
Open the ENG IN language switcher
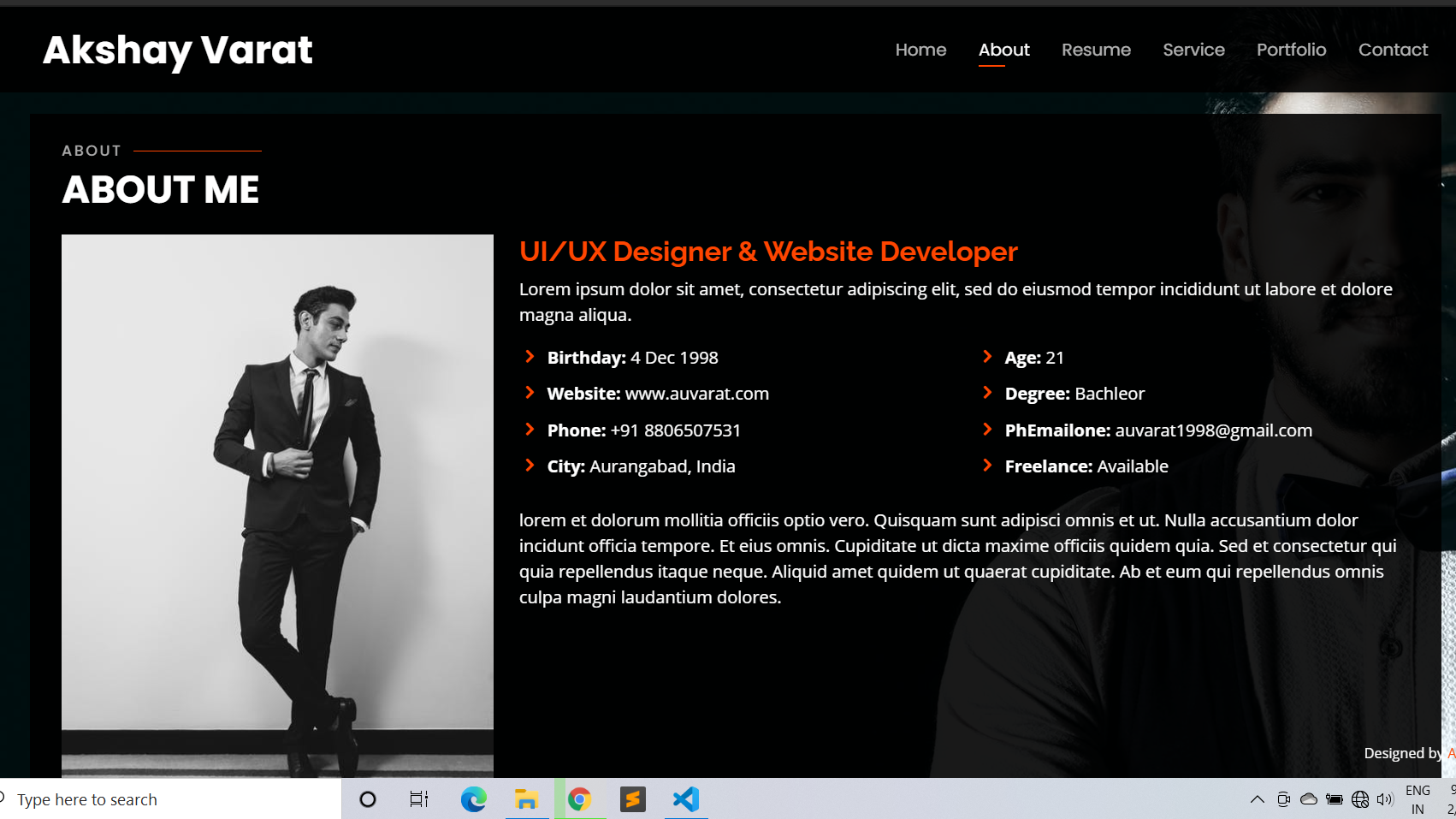click(x=1418, y=799)
